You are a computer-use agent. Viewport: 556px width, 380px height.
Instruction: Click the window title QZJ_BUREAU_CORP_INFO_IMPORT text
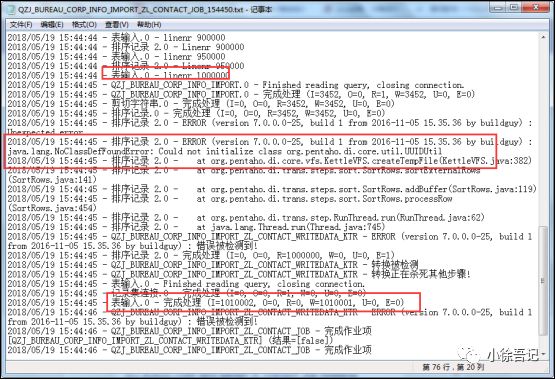point(131,10)
